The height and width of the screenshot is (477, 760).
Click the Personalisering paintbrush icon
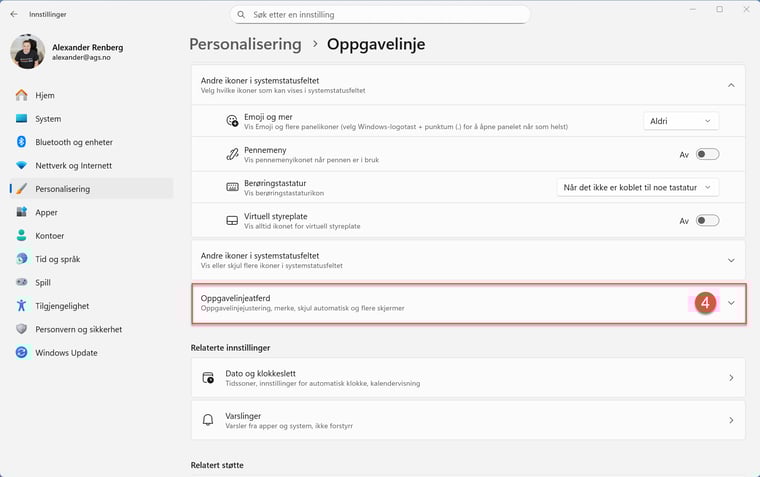[21, 189]
